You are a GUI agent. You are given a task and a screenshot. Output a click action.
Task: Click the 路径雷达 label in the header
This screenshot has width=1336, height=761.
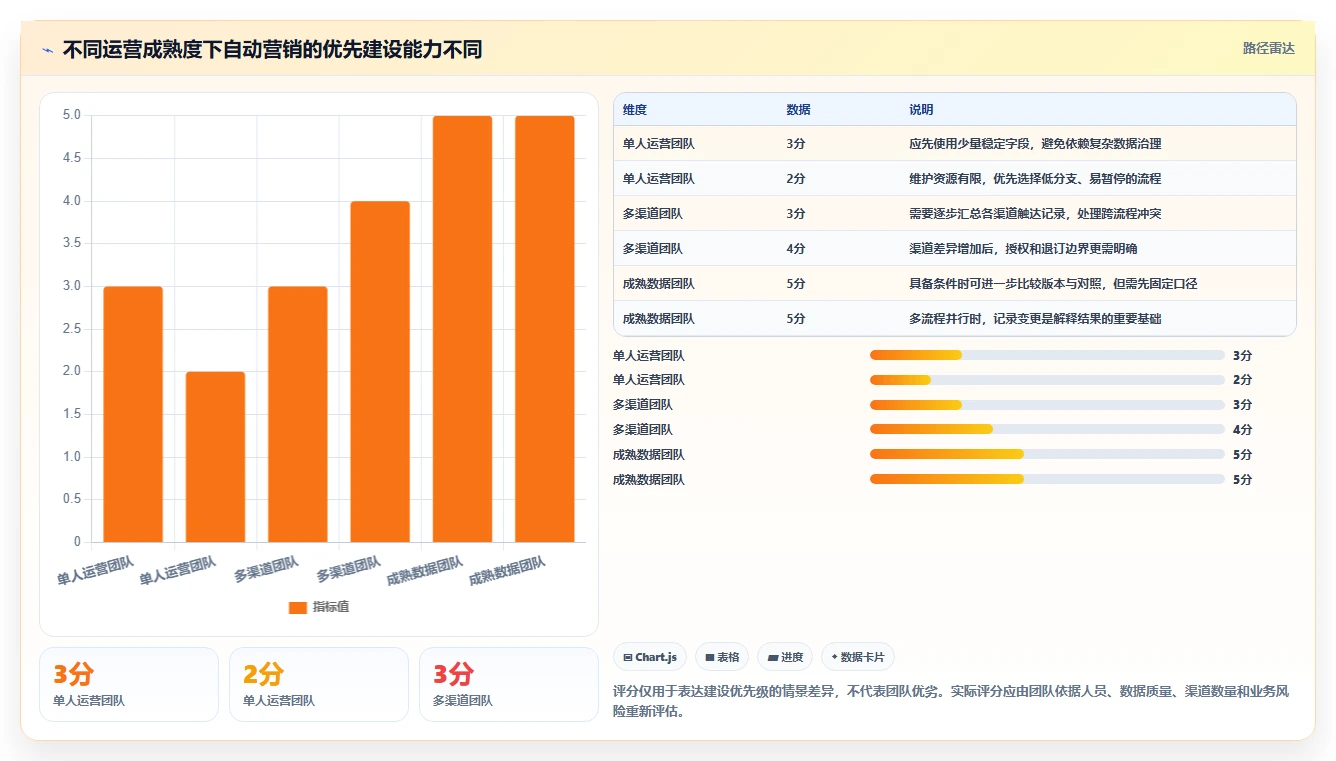pyautogui.click(x=1269, y=48)
